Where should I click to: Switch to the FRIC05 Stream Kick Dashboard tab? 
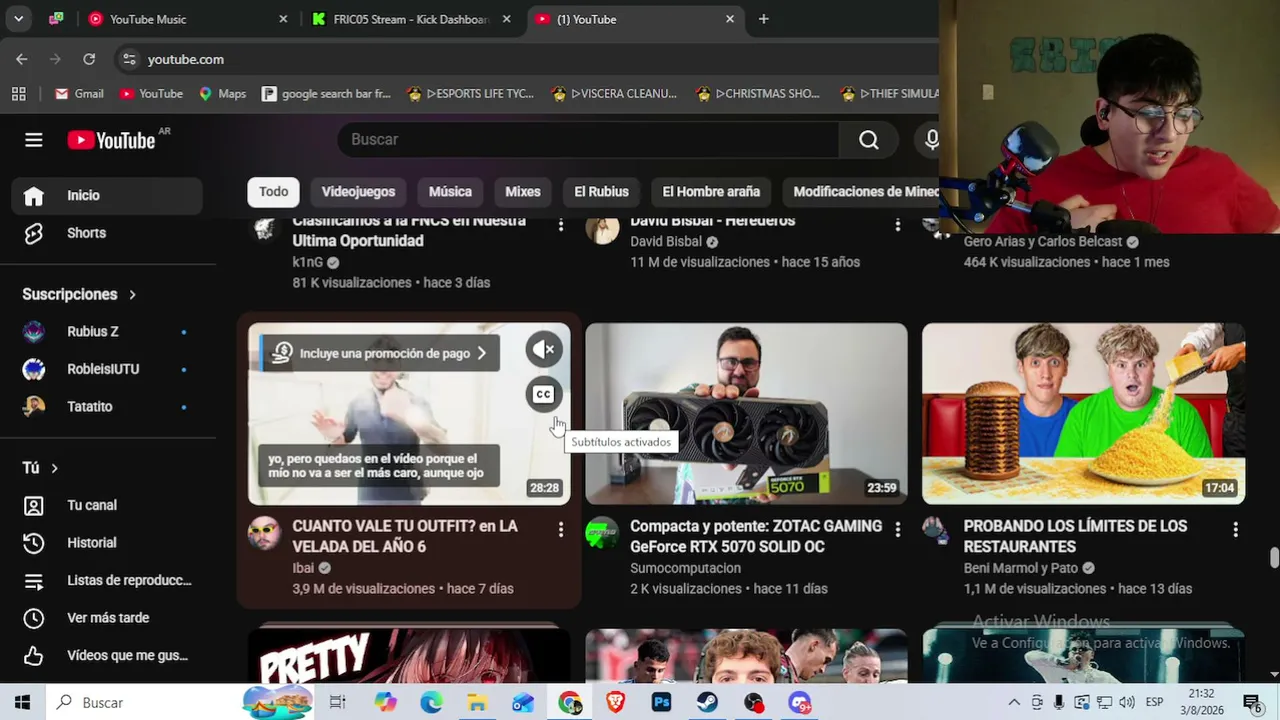(410, 19)
